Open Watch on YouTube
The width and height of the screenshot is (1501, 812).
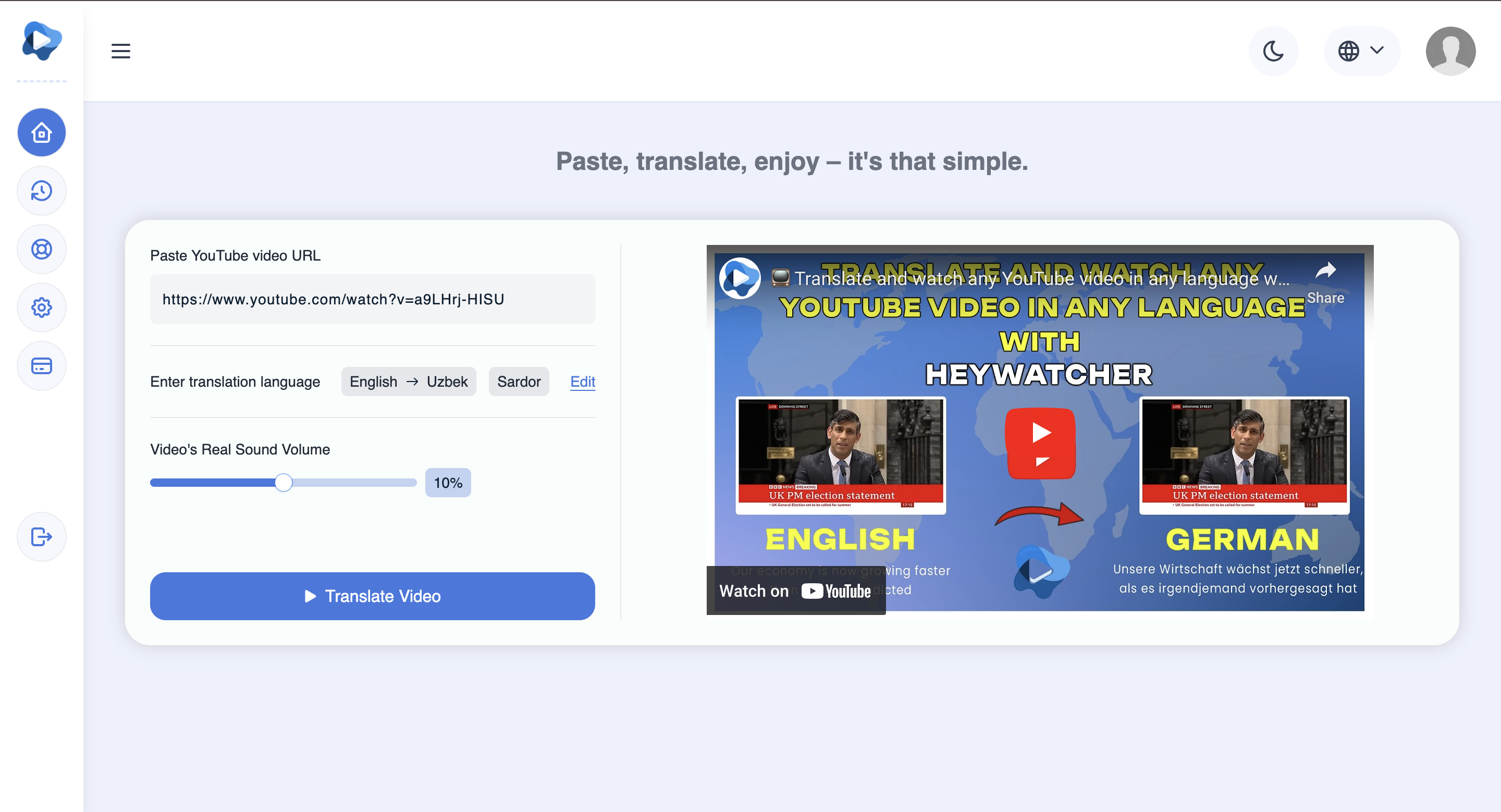coord(795,590)
